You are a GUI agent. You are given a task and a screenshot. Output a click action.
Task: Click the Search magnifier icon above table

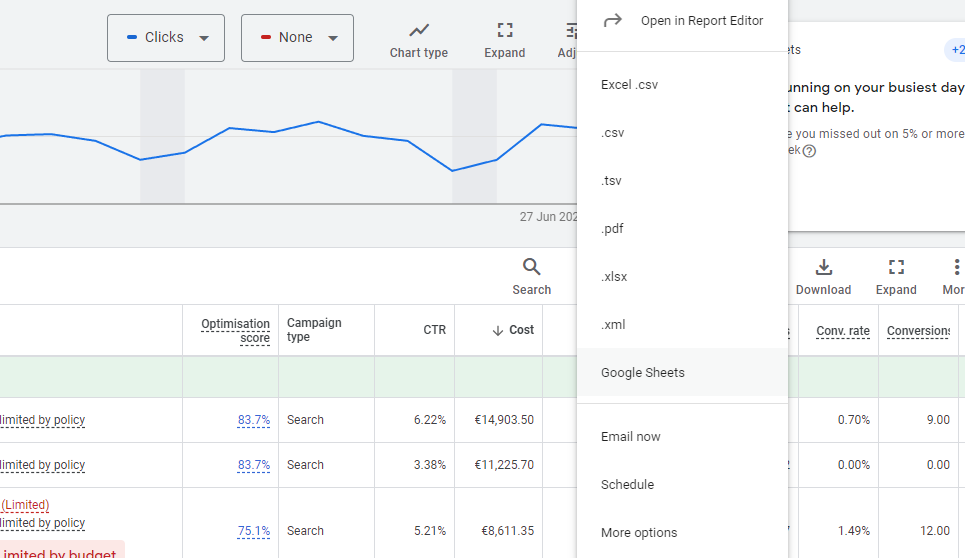point(531,267)
